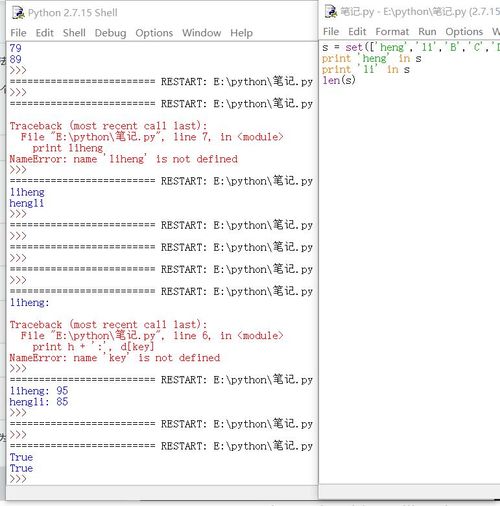Open the Shell window's Help menu
Image resolution: width=500 pixels, height=506 pixels.
pos(241,33)
